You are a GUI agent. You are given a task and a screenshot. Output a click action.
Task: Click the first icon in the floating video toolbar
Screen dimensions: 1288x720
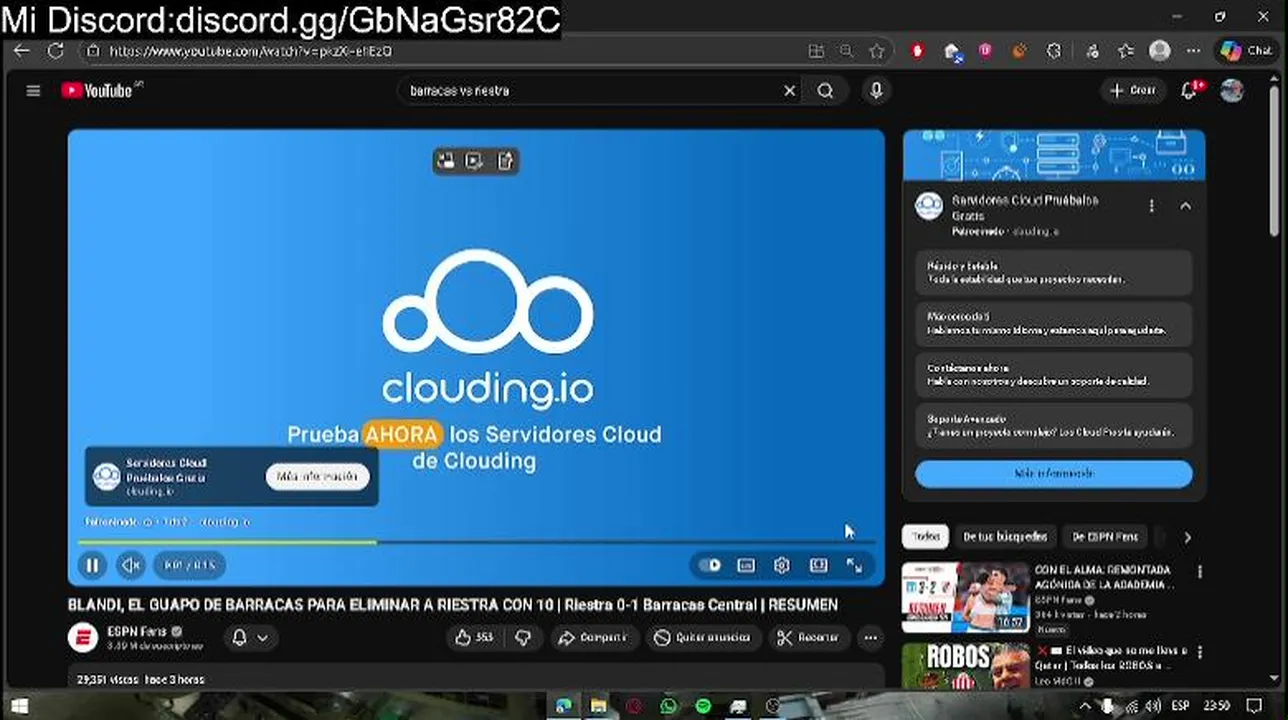(x=446, y=161)
